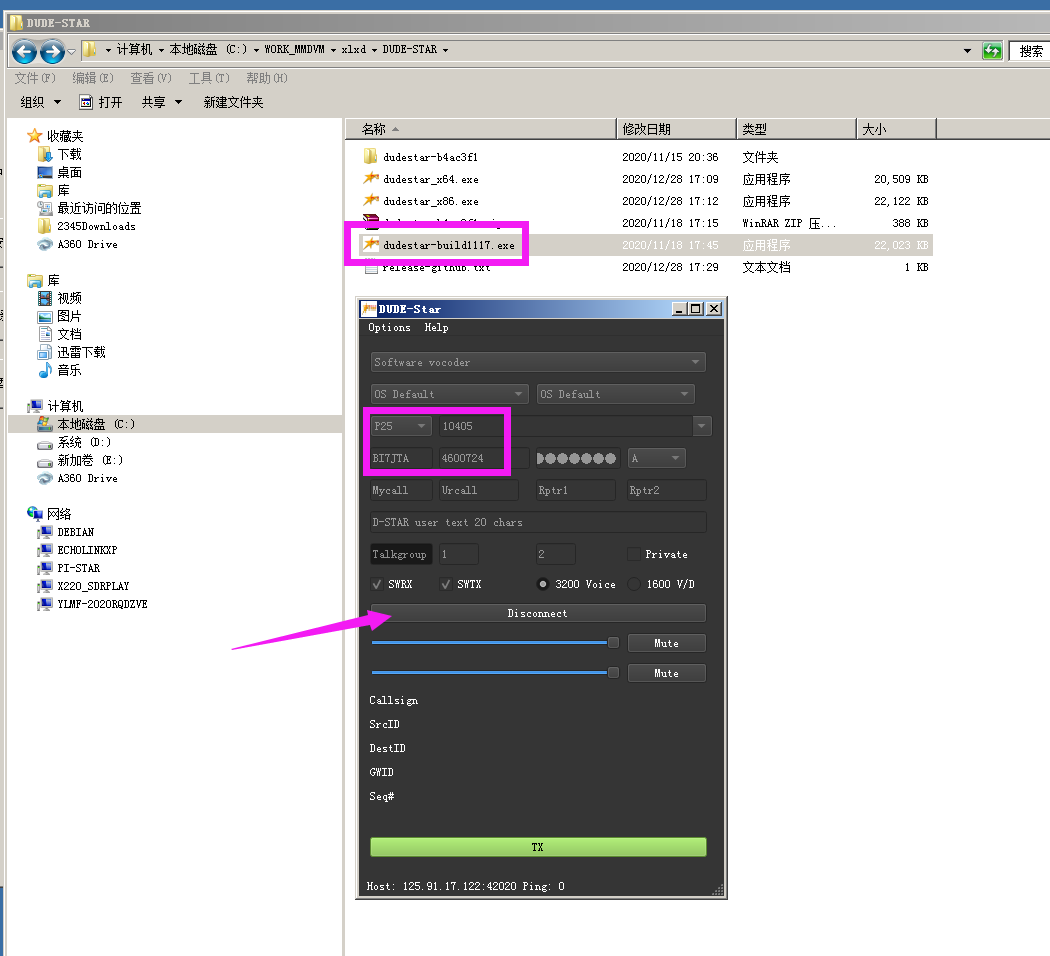
Task: Open the second OS Default audio dropdown
Action: [615, 394]
